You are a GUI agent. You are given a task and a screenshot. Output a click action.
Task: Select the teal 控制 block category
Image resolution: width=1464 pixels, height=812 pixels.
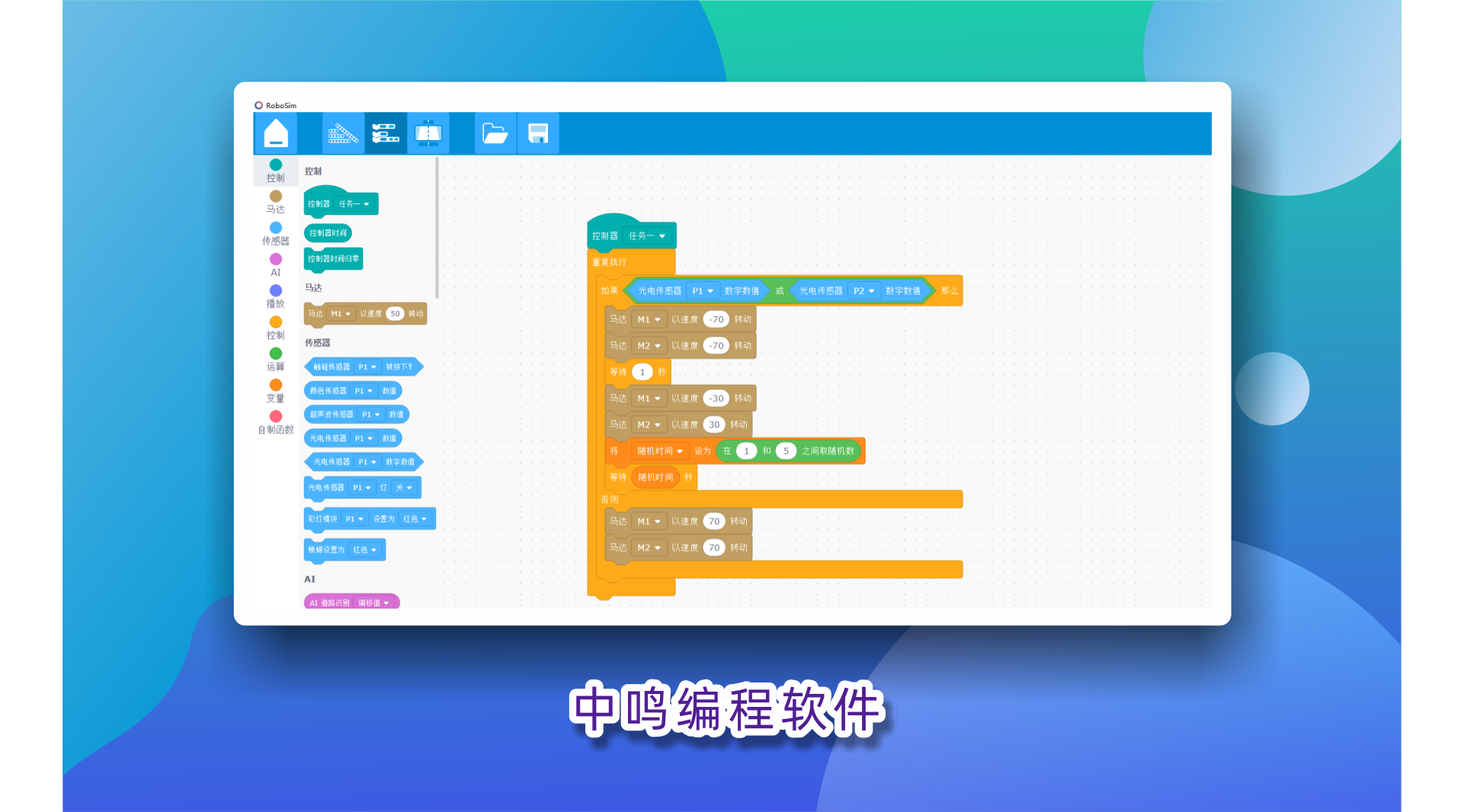click(x=276, y=171)
